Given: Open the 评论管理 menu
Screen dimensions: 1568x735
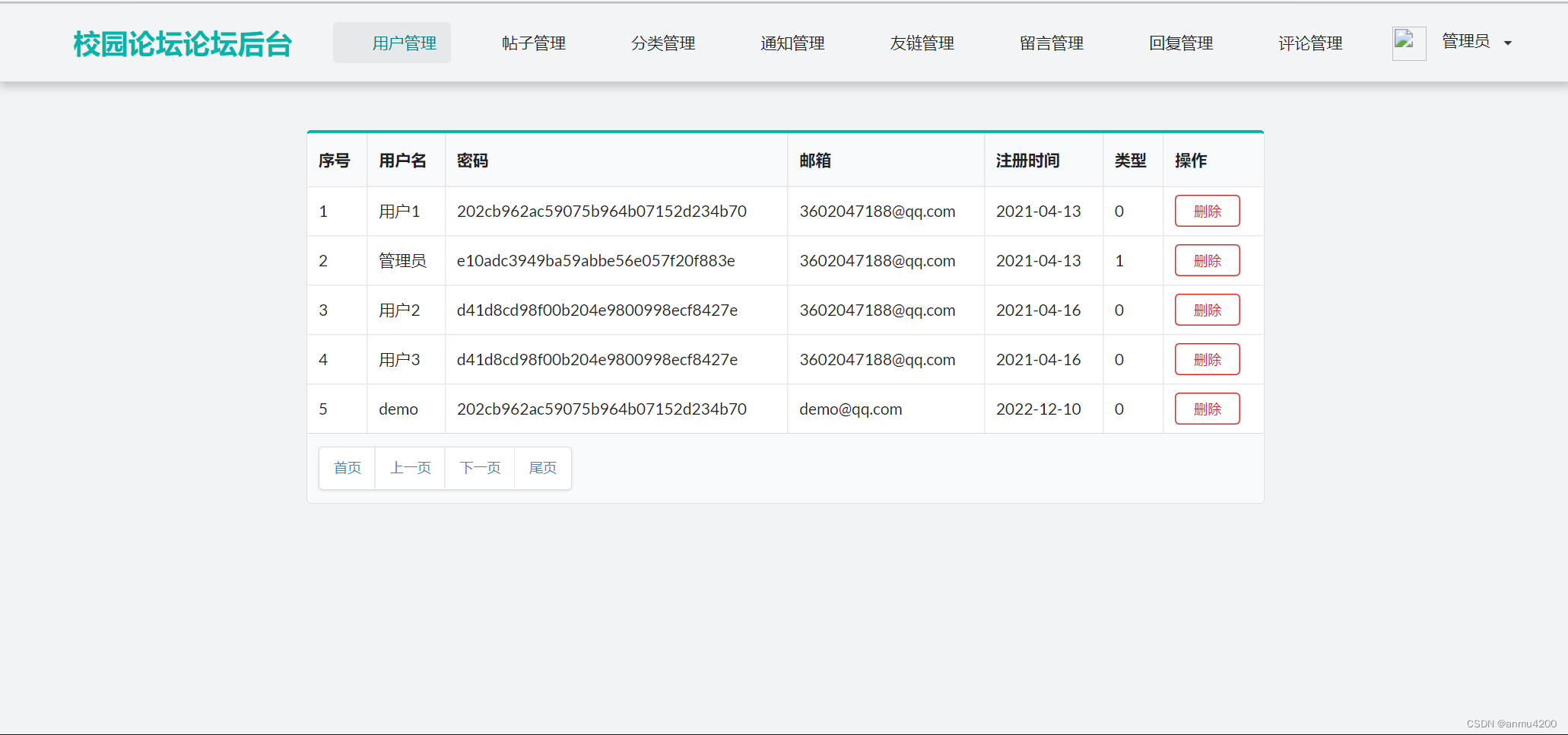Looking at the screenshot, I should pos(1310,43).
